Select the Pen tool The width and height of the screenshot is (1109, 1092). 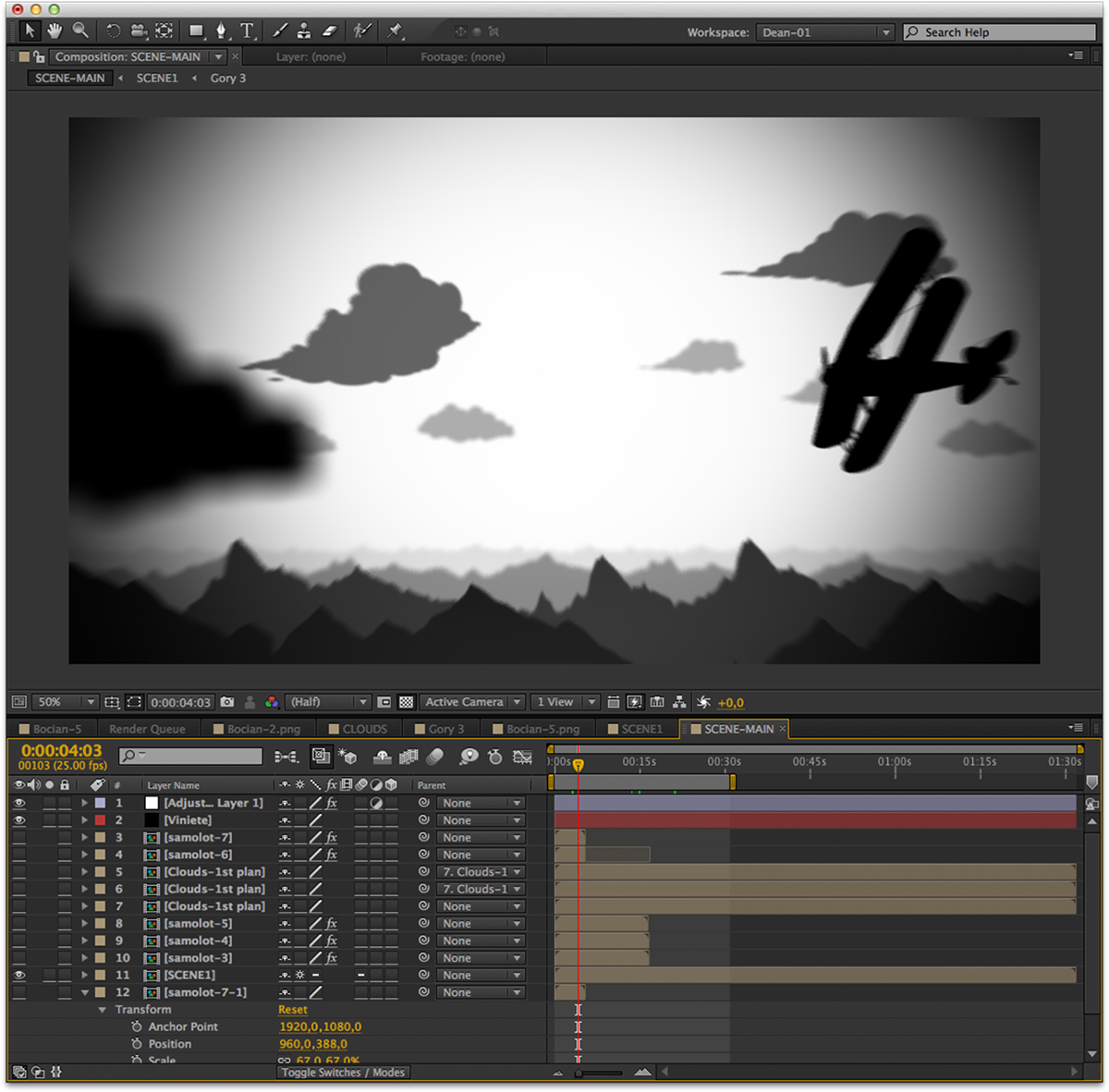pos(222,30)
